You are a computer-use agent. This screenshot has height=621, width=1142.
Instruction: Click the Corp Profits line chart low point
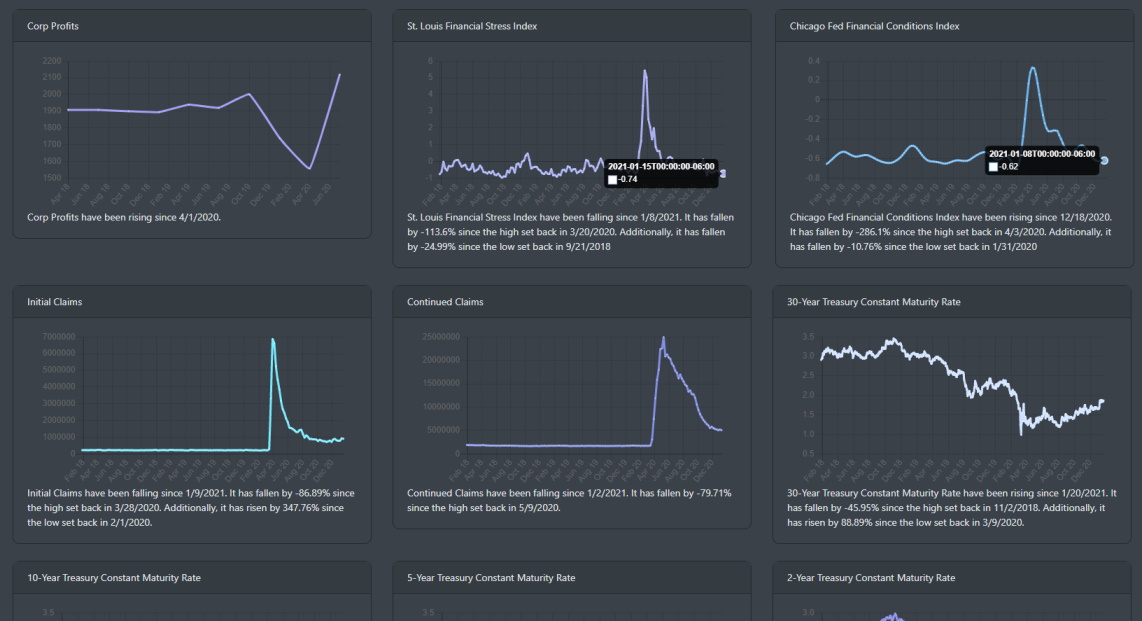pyautogui.click(x=310, y=168)
